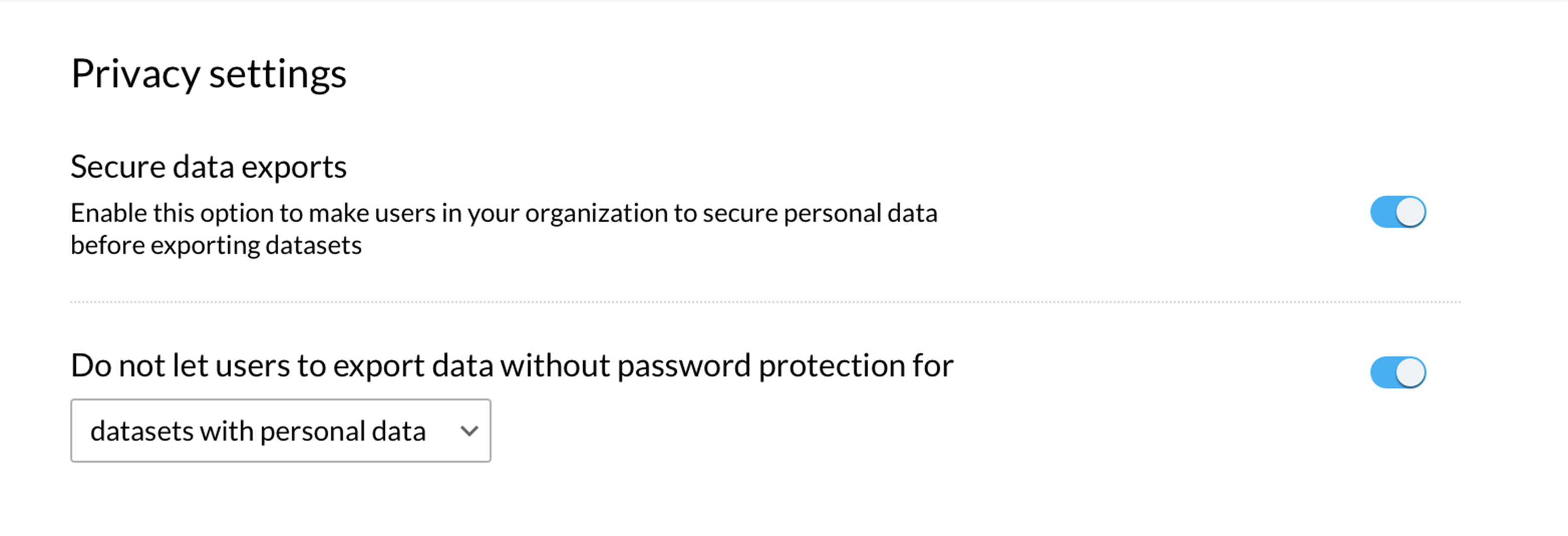Viewport: 1568px width, 536px height.
Task: Click the text 'before exporting datasets'
Action: pos(216,245)
